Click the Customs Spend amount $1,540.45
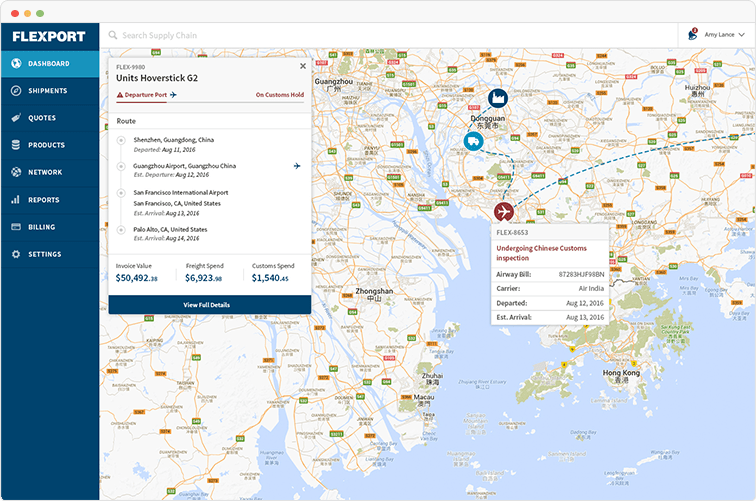 click(270, 278)
